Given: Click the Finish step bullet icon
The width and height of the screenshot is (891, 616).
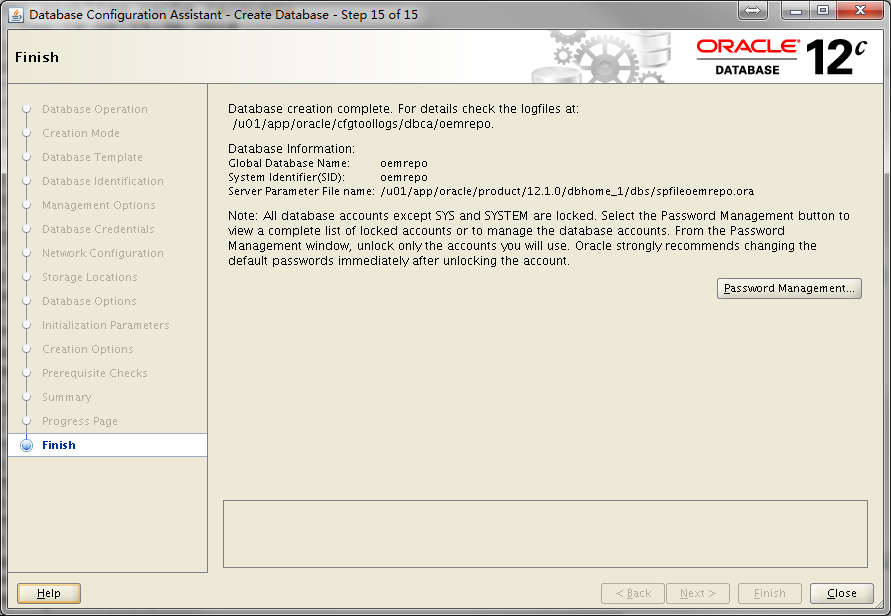Looking at the screenshot, I should tap(27, 446).
